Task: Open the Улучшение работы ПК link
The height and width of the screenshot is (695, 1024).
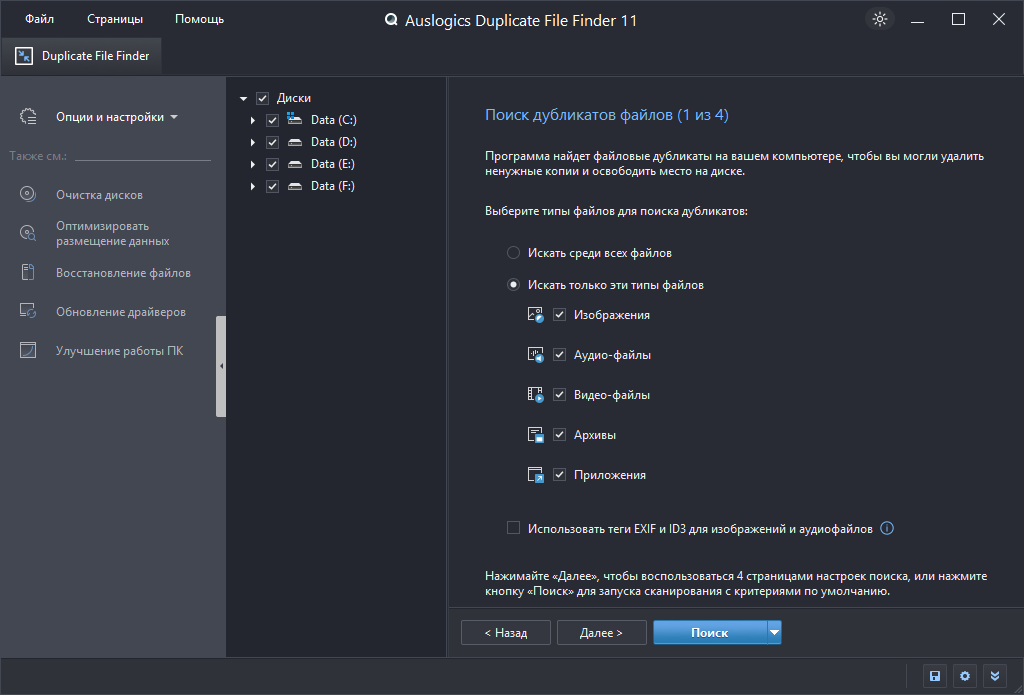Action: [x=120, y=351]
